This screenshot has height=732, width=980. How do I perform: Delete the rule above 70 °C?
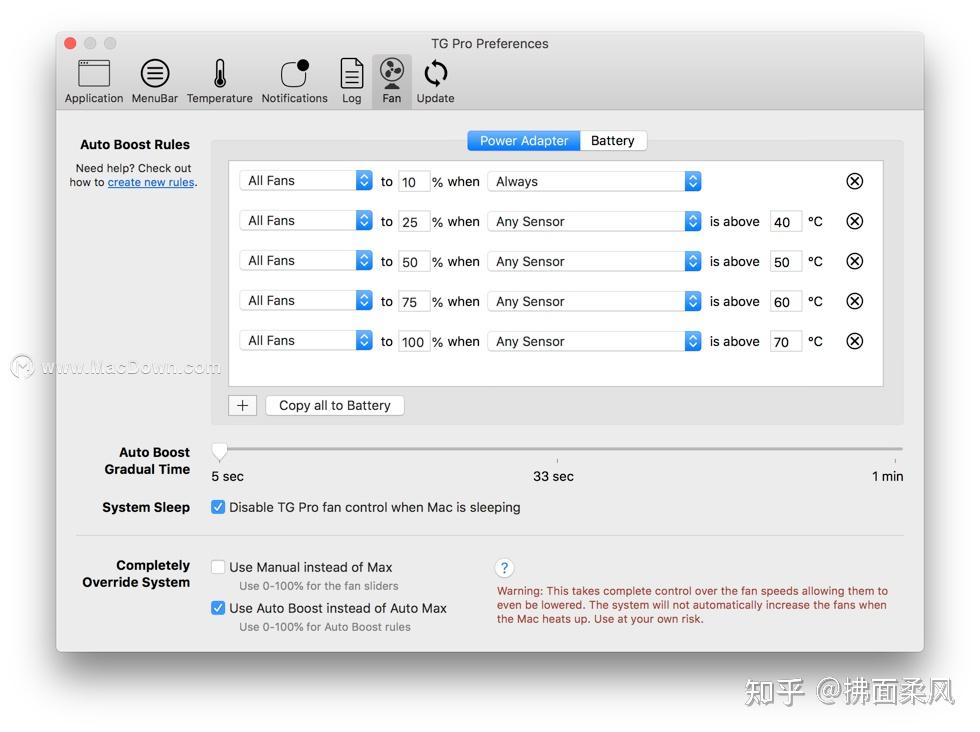pyautogui.click(x=854, y=341)
